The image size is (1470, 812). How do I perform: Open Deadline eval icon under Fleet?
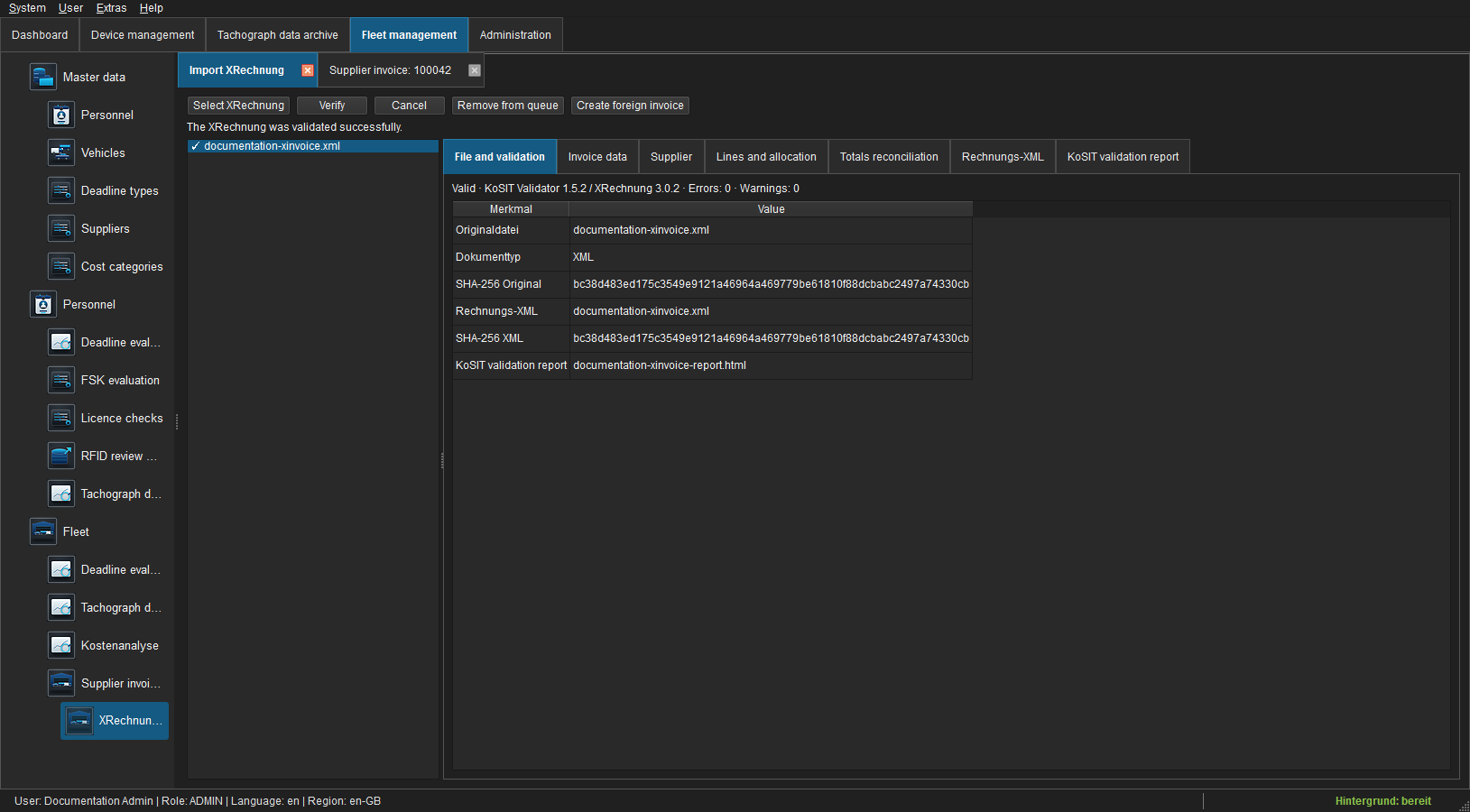pos(61,569)
